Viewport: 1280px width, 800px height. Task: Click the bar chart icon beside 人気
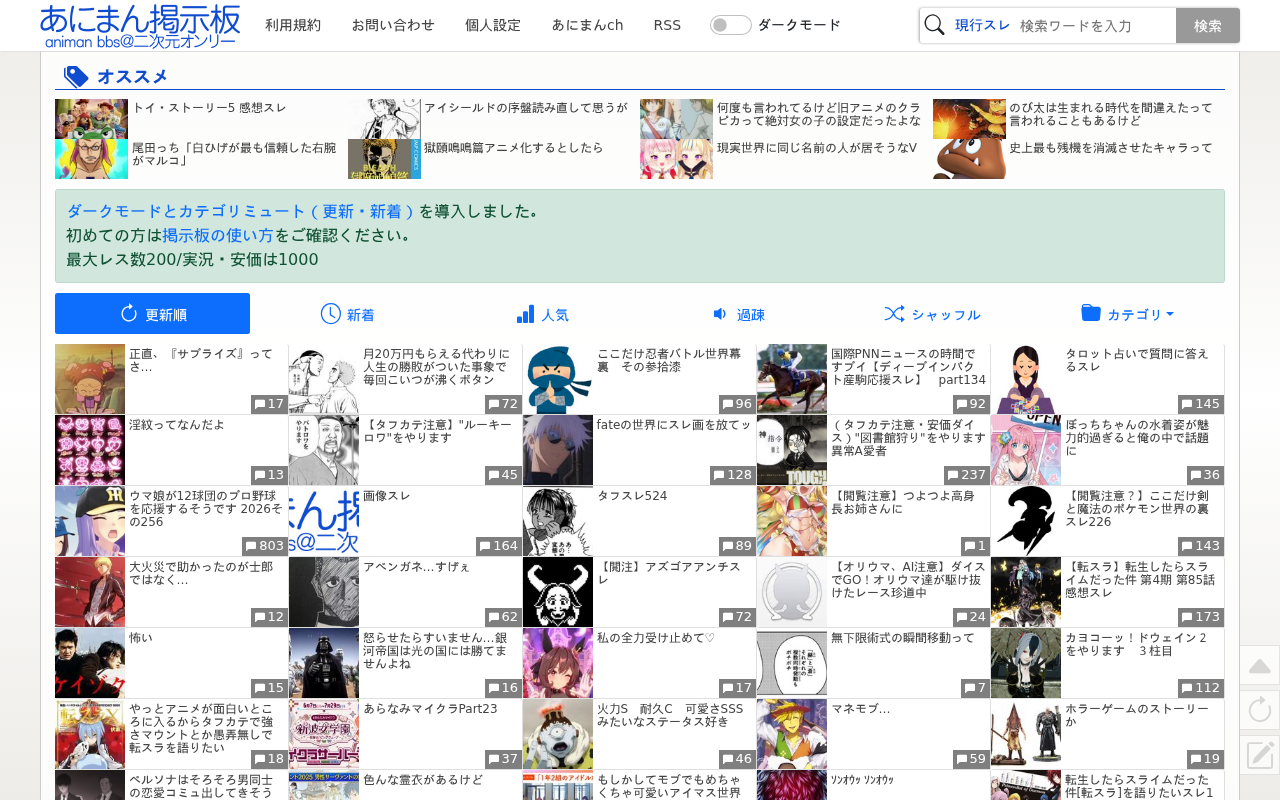coord(525,313)
